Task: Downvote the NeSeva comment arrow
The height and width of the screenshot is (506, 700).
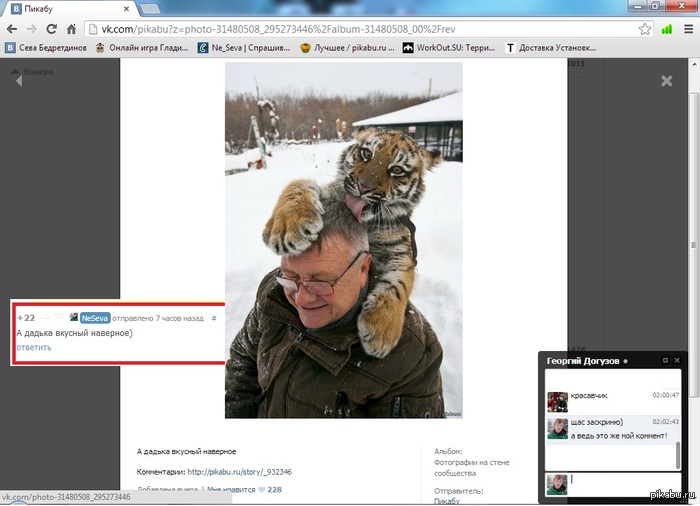Action: [58, 317]
